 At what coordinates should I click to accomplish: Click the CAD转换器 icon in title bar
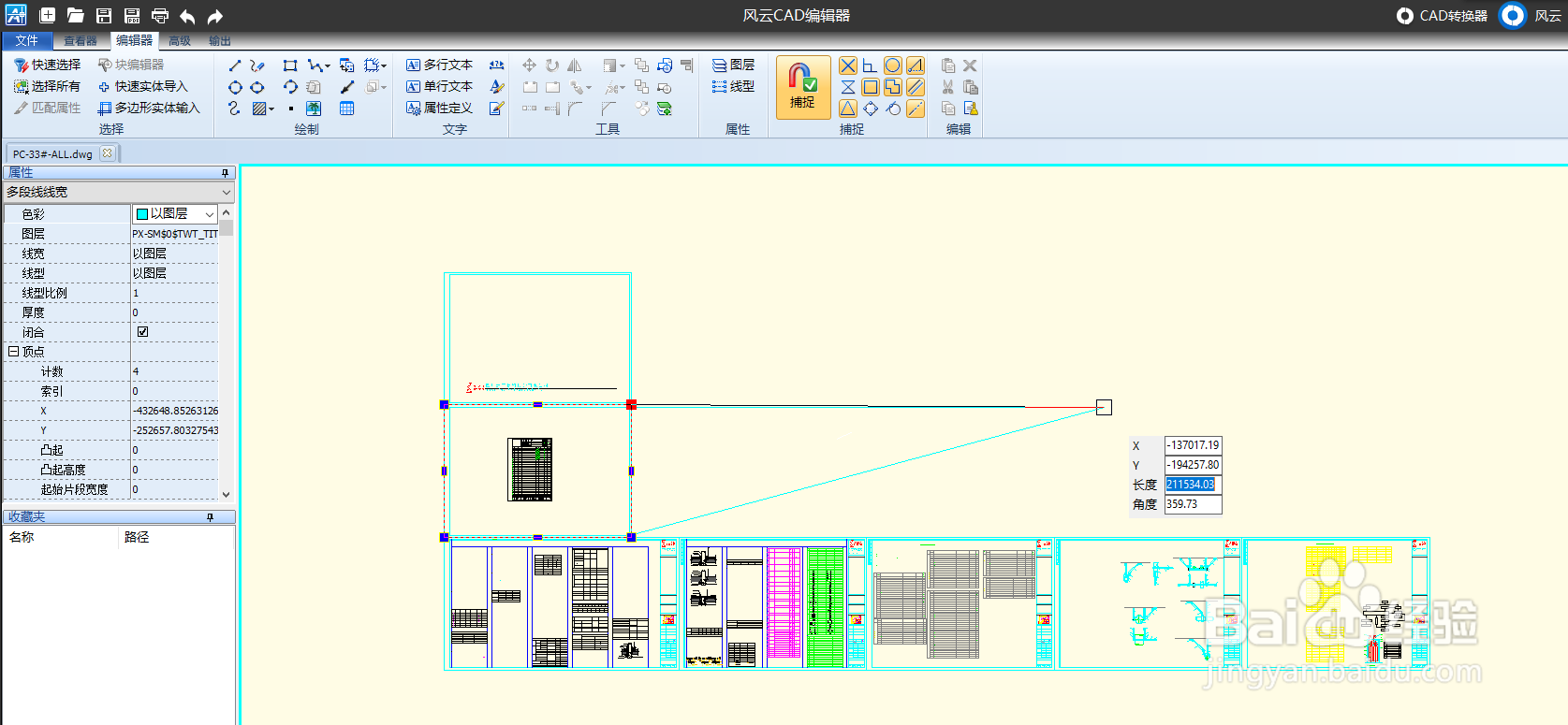coord(1405,16)
